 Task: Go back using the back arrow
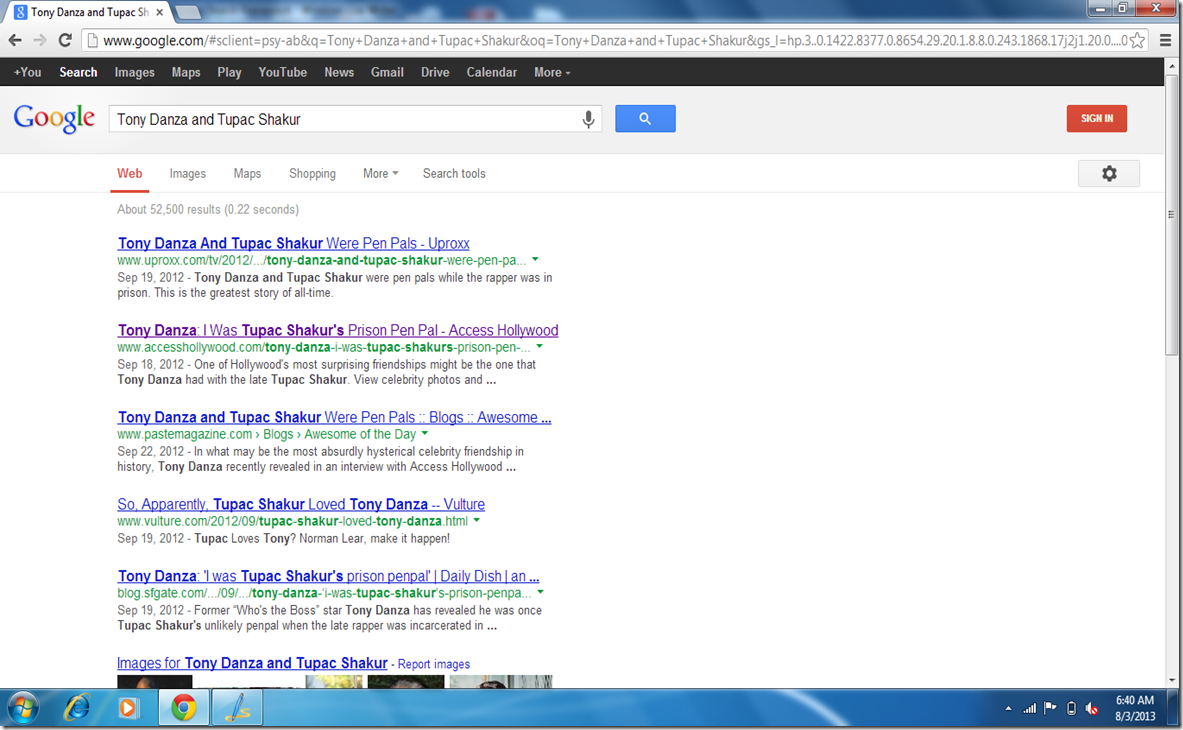tap(15, 41)
